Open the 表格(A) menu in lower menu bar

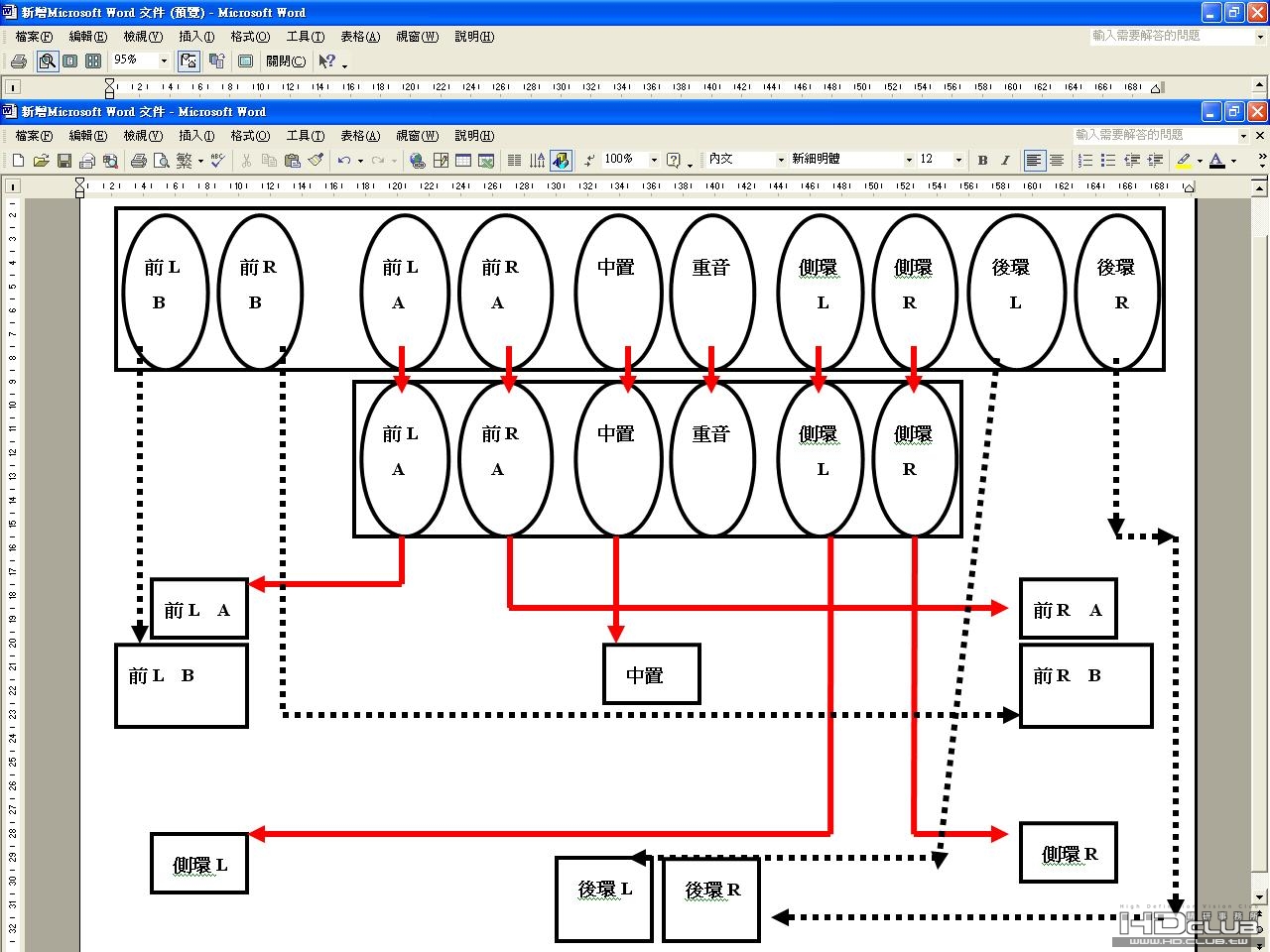click(360, 136)
